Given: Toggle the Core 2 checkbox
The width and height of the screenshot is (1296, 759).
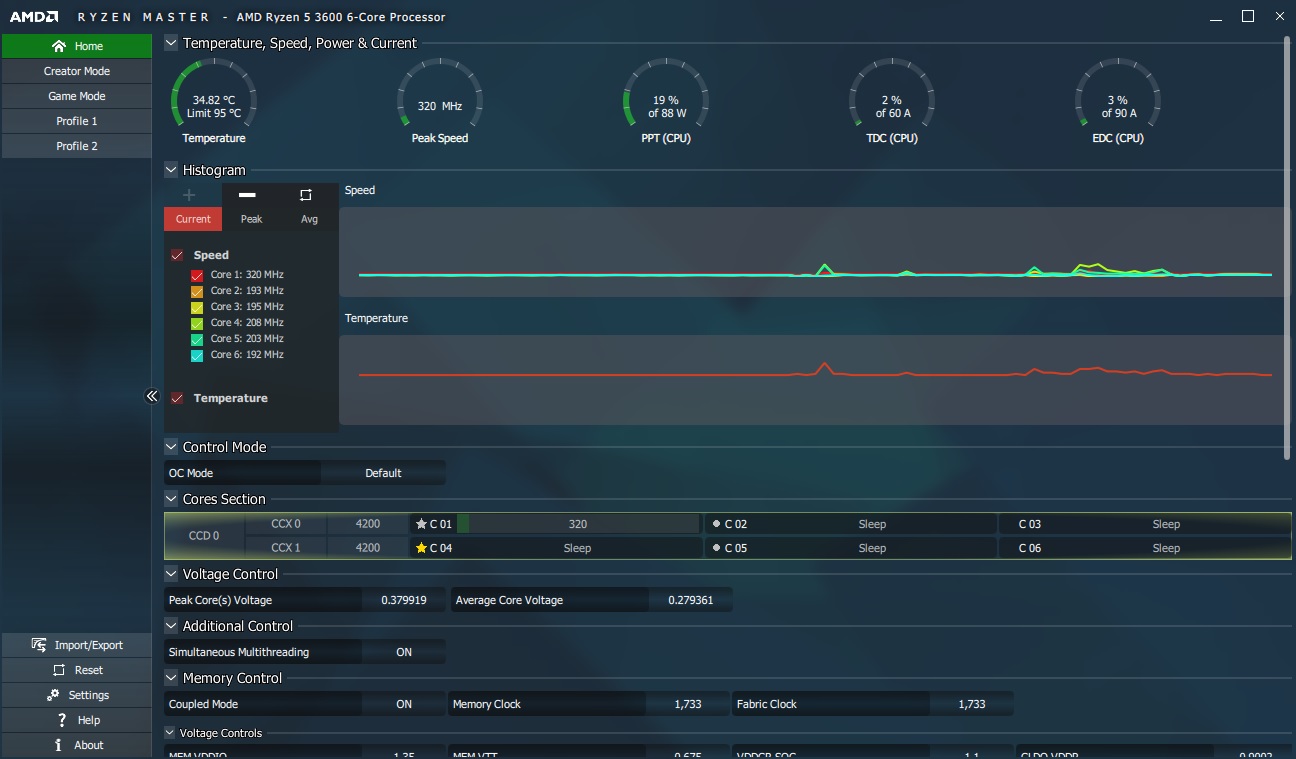Looking at the screenshot, I should pyautogui.click(x=197, y=291).
